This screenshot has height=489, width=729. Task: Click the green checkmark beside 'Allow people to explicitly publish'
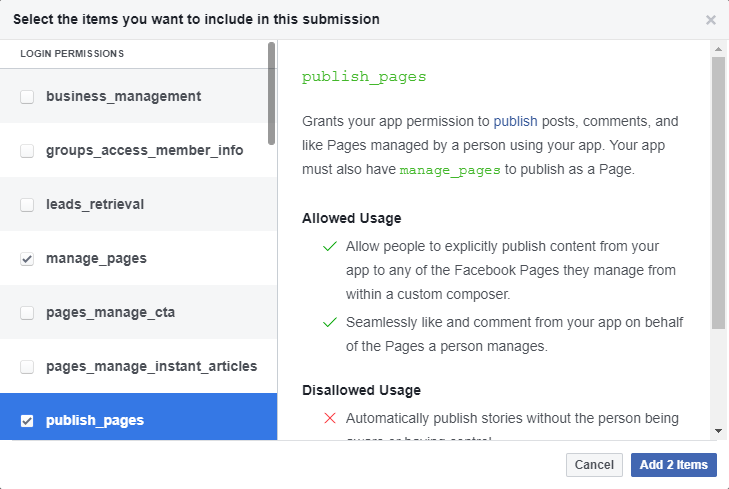(330, 246)
